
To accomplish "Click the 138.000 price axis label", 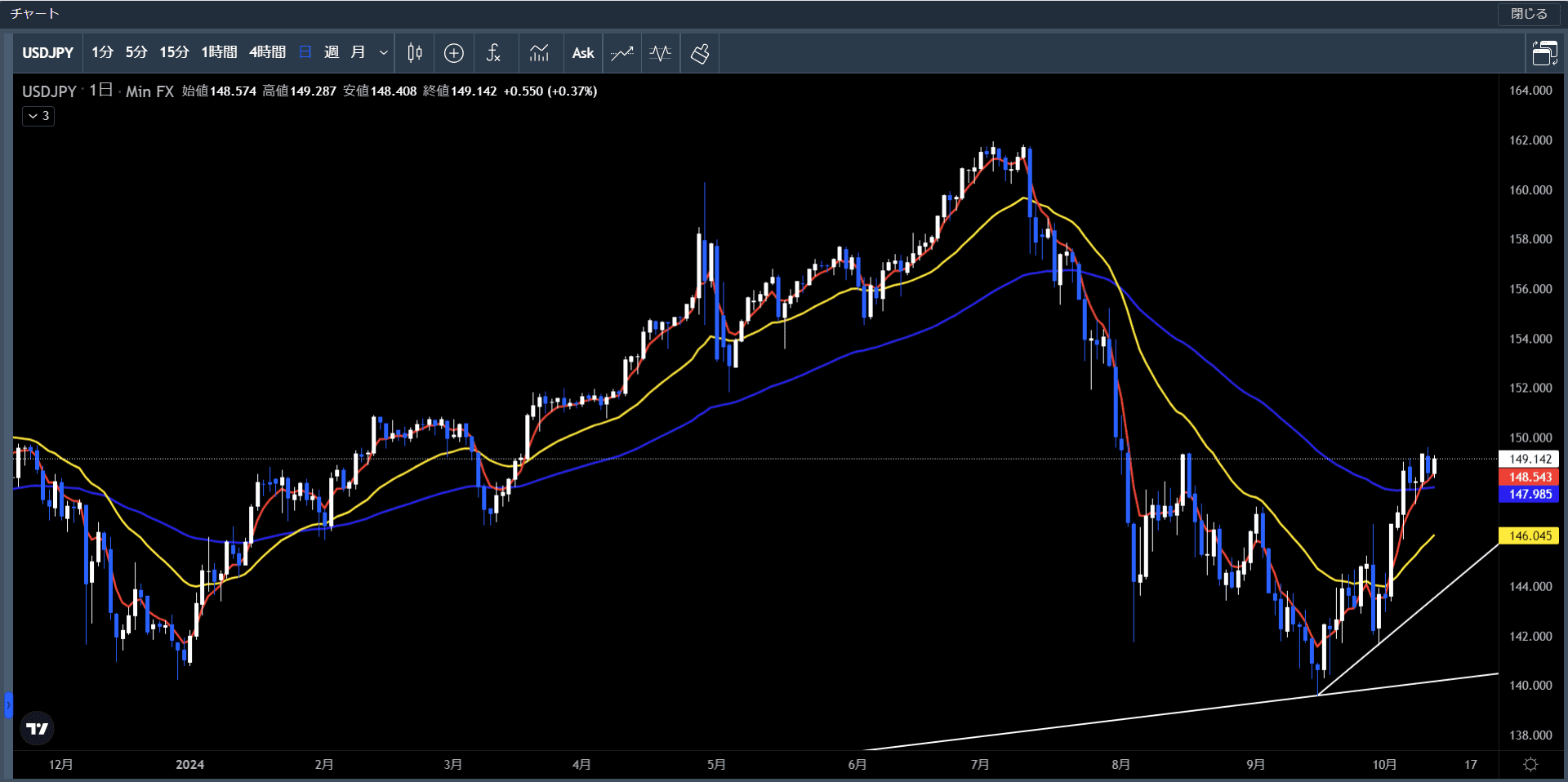I will [1530, 735].
